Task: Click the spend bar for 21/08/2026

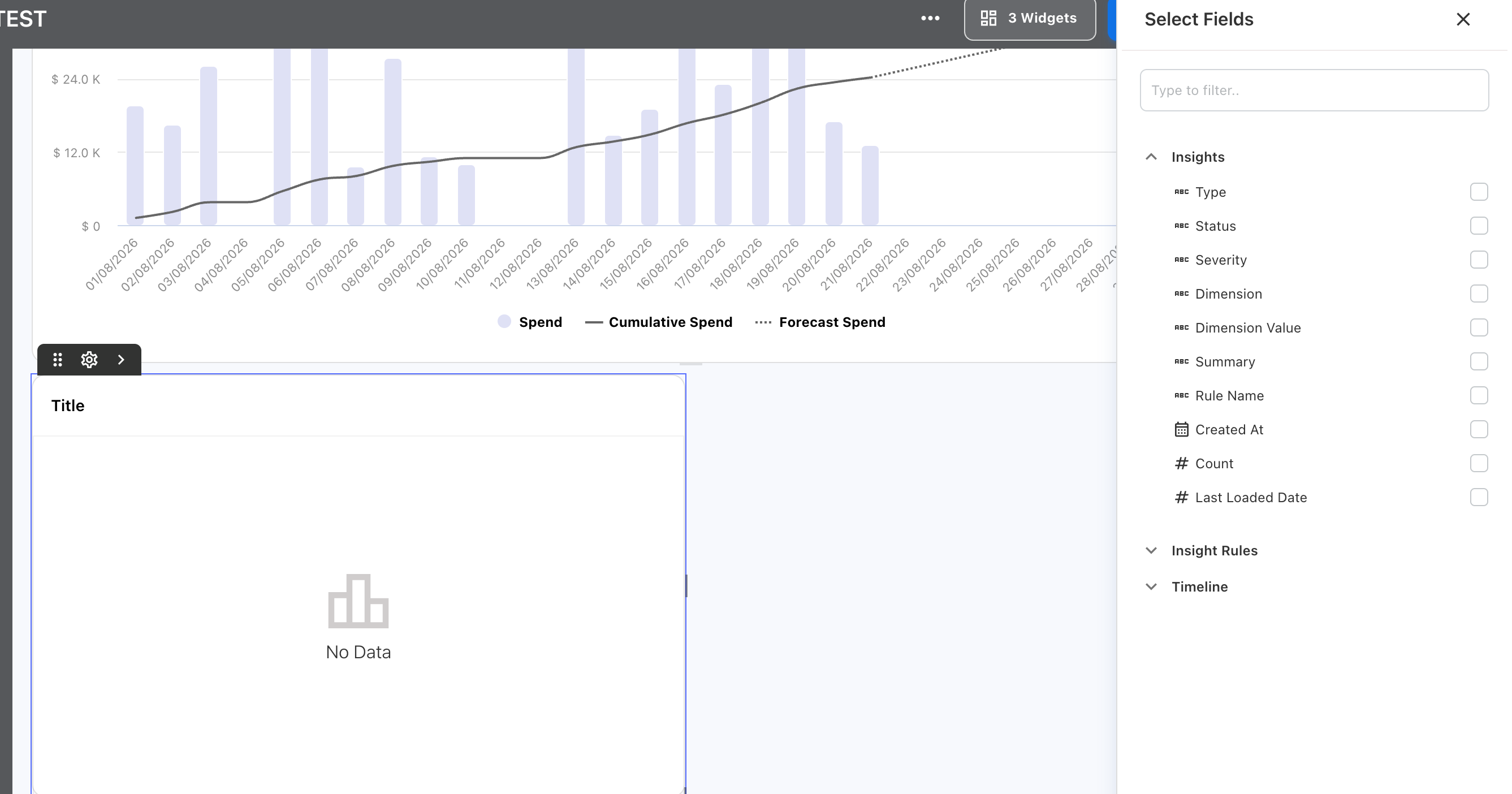Action: (x=870, y=185)
